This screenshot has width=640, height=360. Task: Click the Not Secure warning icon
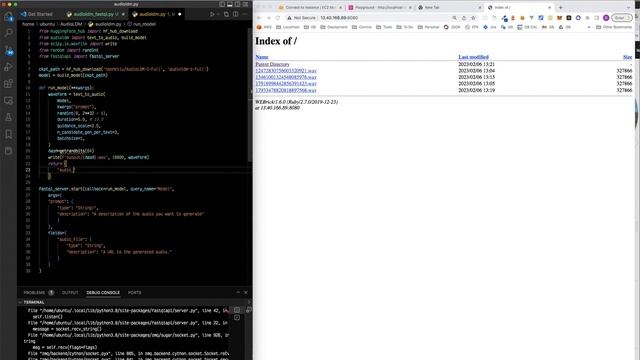289,18
